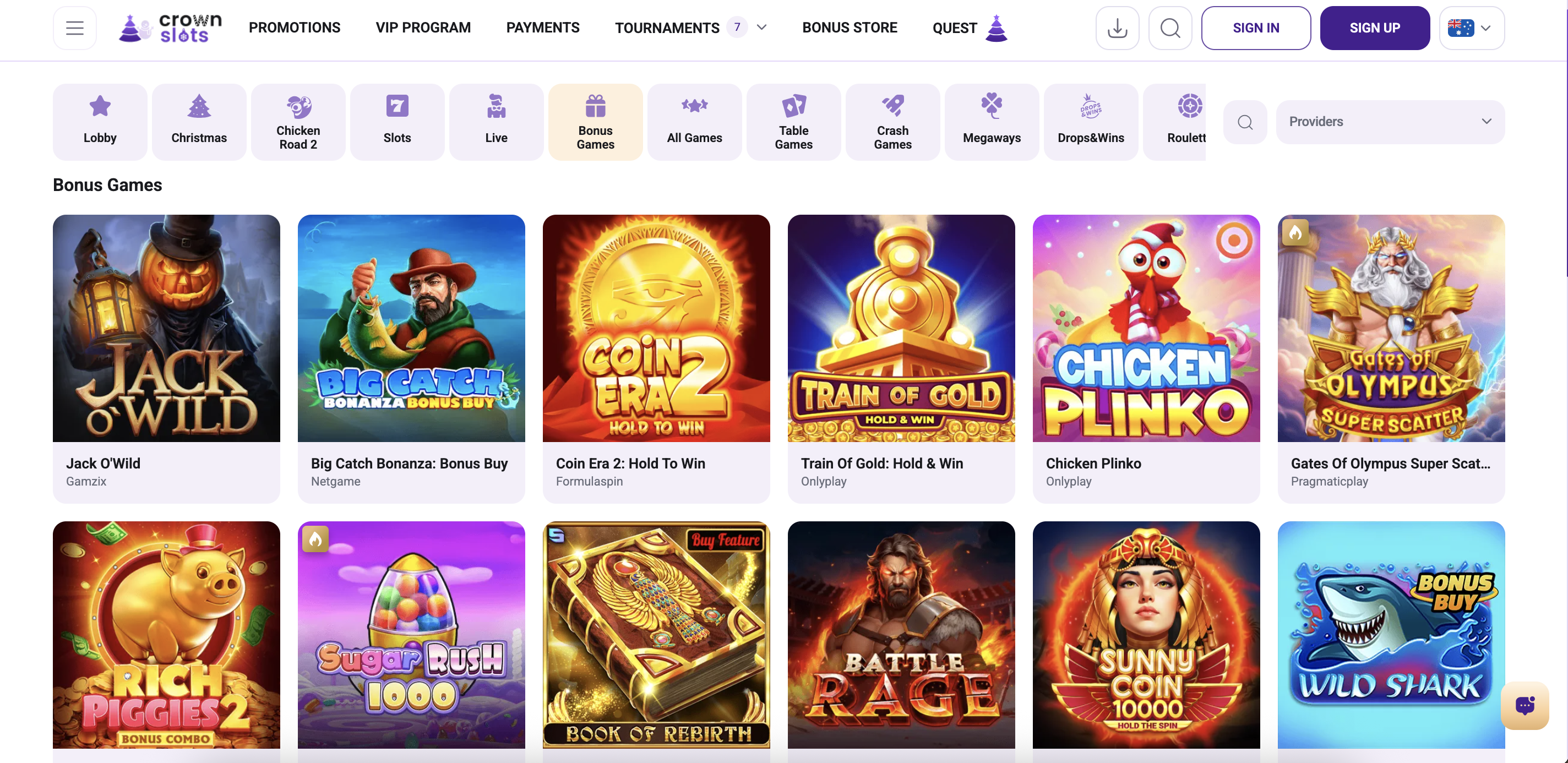Screen dimensions: 1568x763
Task: Switch to the Slots category tab
Action: tap(397, 122)
